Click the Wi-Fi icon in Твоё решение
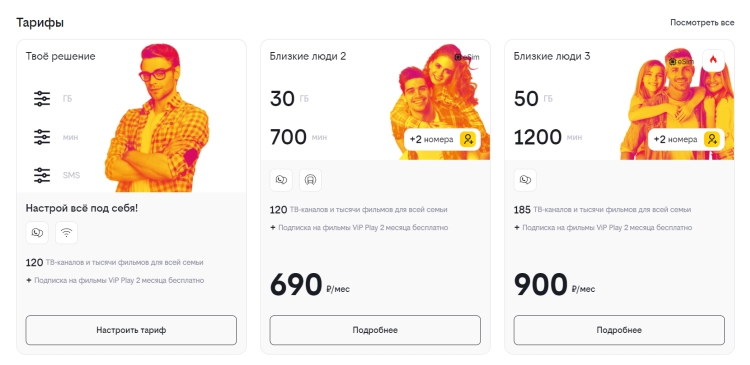 (66, 233)
